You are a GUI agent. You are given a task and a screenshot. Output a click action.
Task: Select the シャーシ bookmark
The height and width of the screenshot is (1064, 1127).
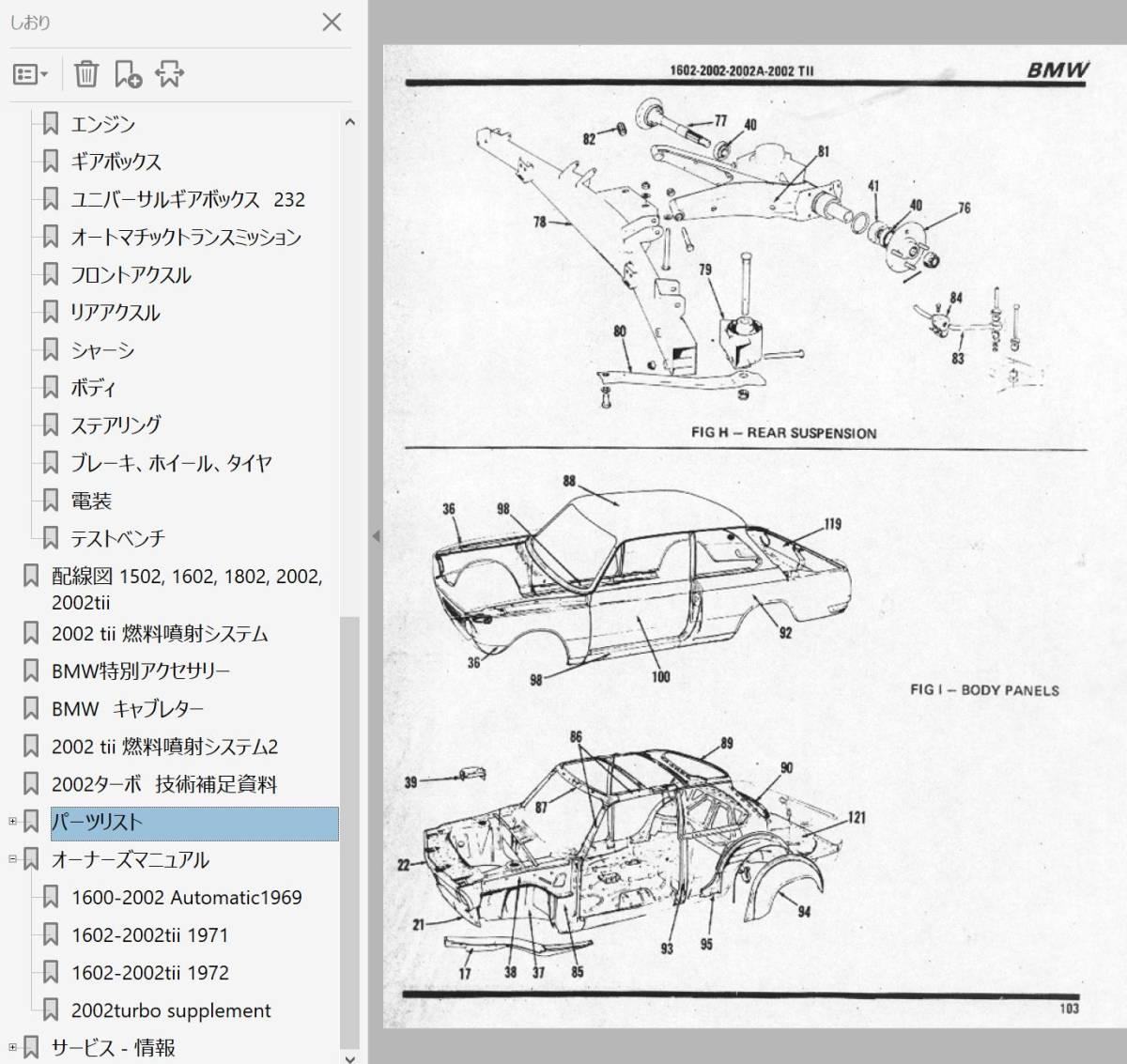point(102,349)
